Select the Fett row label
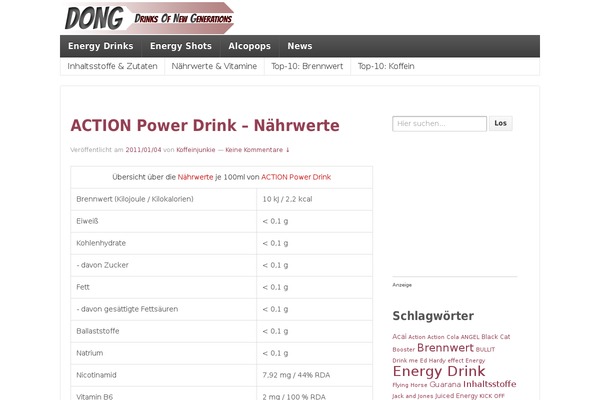Viewport: 600px width, 400px height. point(83,287)
